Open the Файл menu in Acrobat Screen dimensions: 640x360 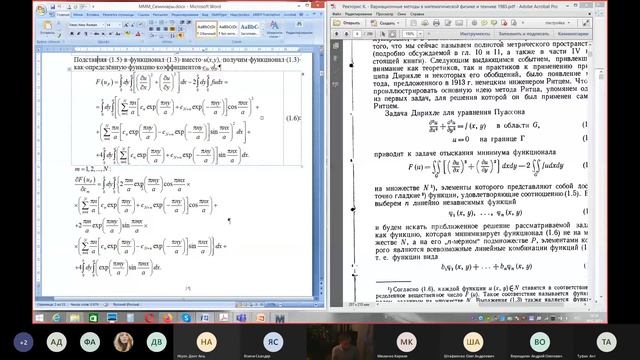click(x=337, y=14)
